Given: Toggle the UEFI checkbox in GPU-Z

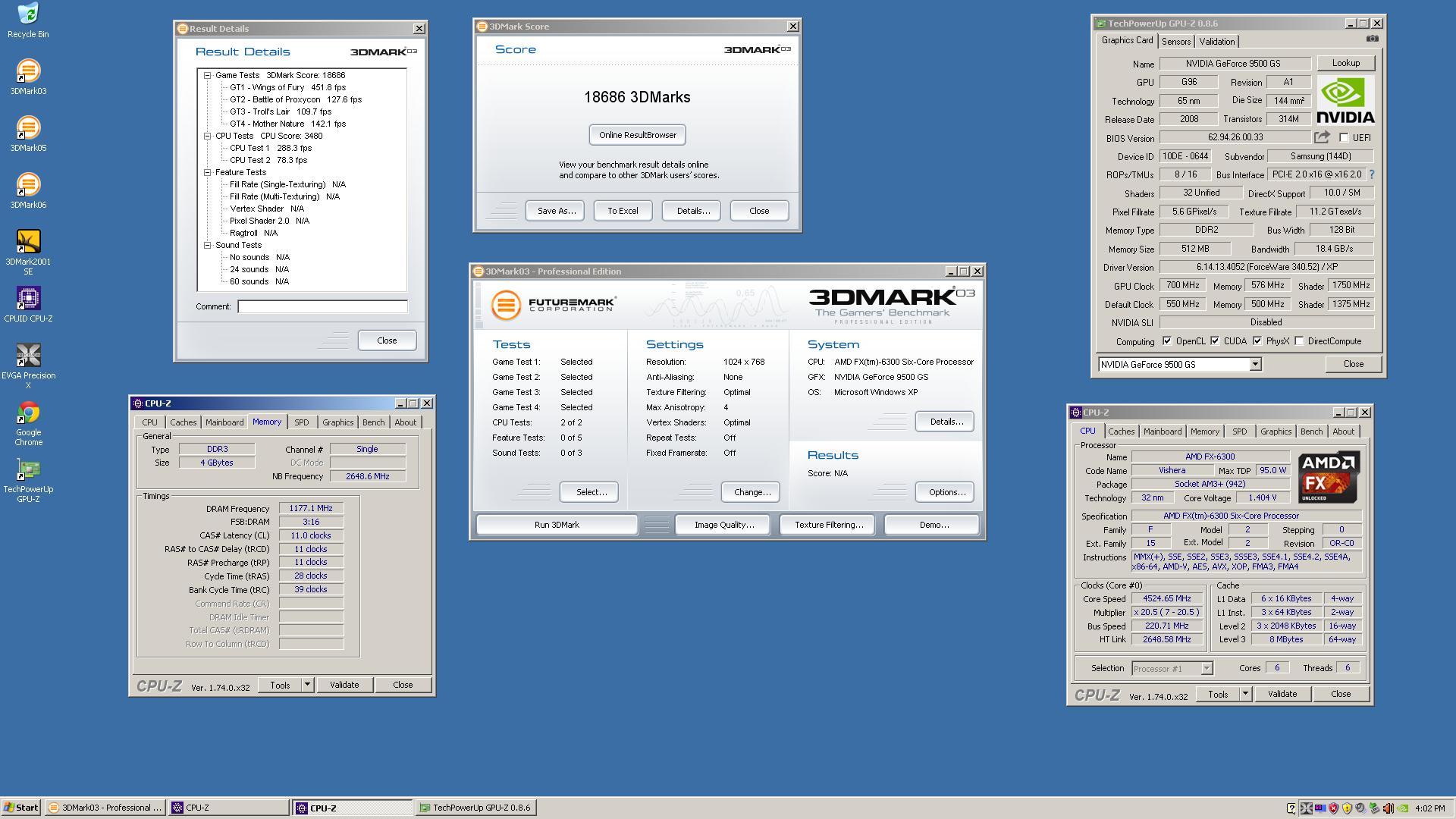Looking at the screenshot, I should (1344, 137).
